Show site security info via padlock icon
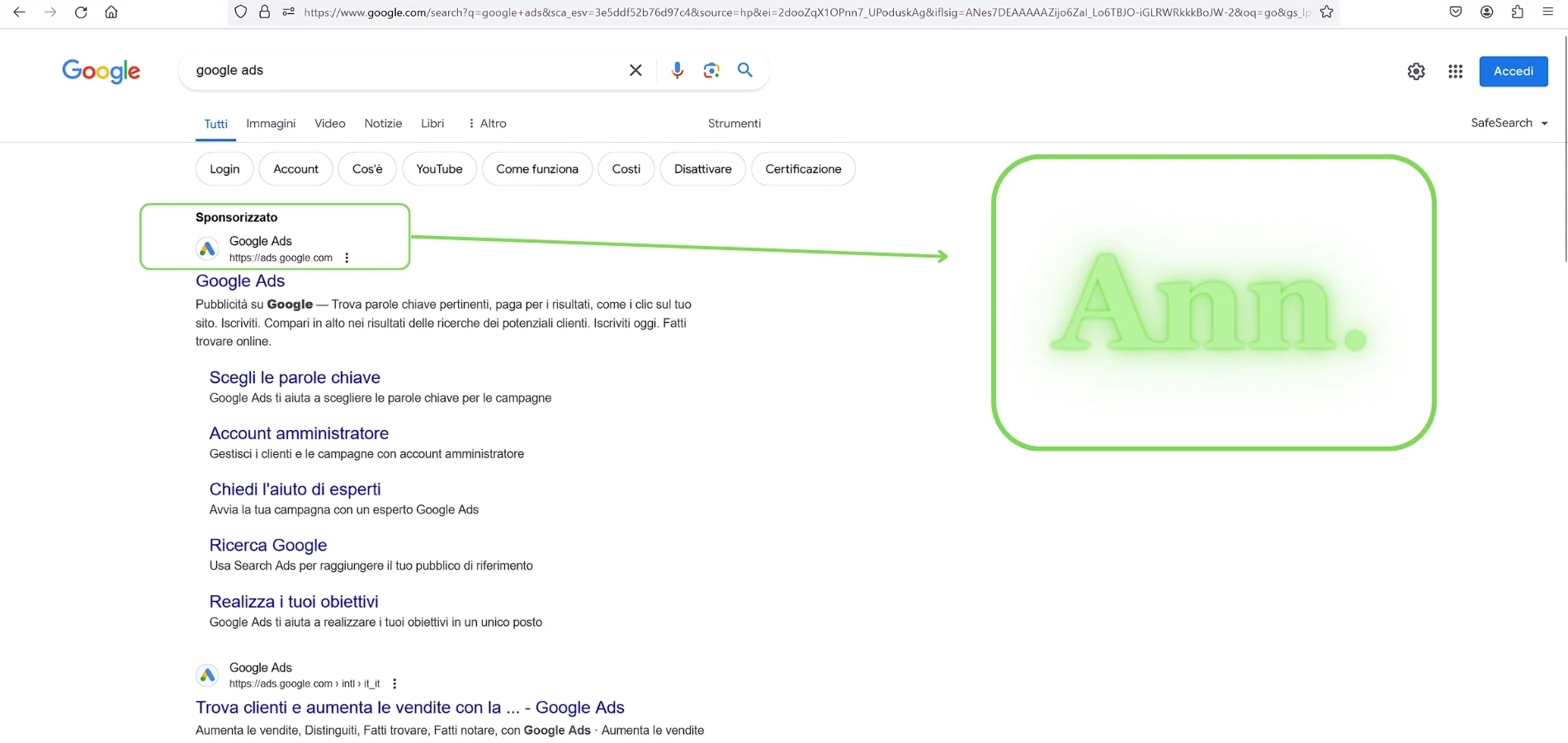The image size is (1568, 743). click(264, 12)
